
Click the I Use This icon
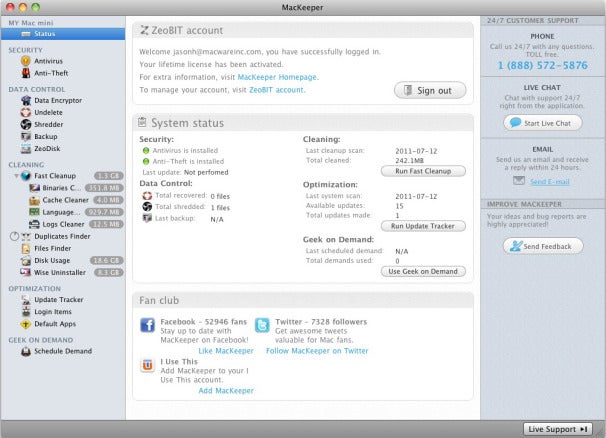click(147, 365)
